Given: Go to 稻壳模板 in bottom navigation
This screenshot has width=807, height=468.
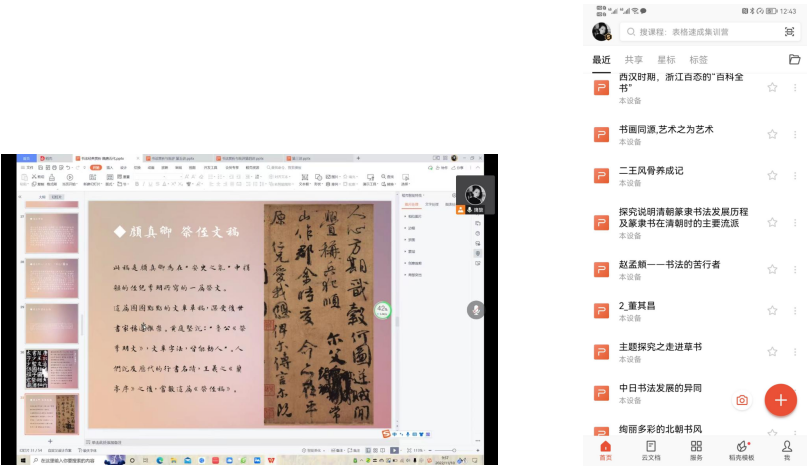Looking at the screenshot, I should [742, 450].
